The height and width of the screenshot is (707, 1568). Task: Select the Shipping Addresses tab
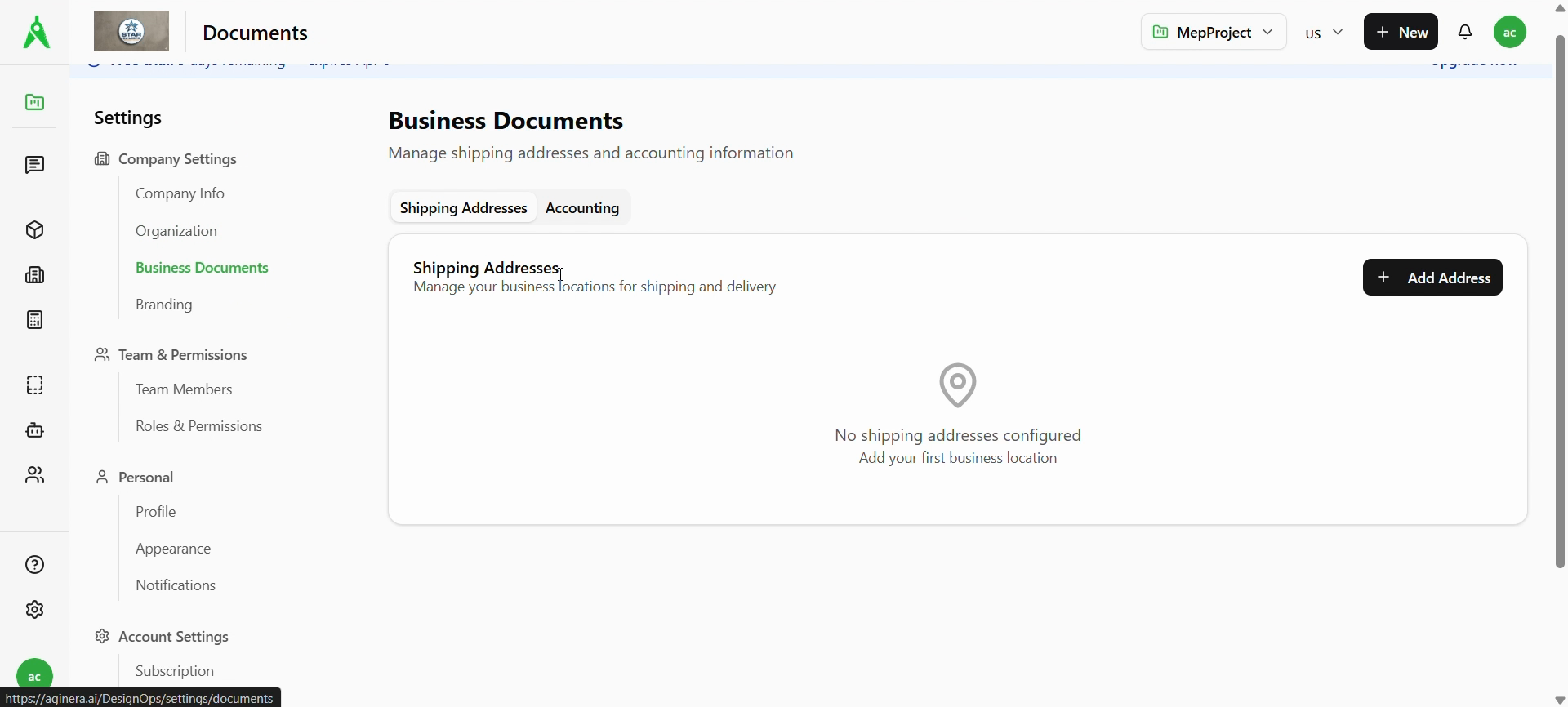(x=463, y=208)
